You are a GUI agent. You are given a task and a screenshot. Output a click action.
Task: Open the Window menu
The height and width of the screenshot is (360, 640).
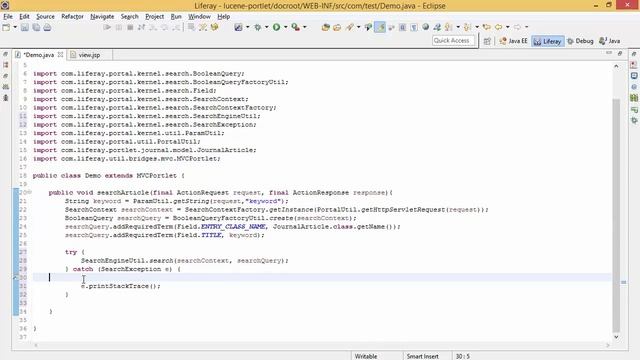pos(199,17)
